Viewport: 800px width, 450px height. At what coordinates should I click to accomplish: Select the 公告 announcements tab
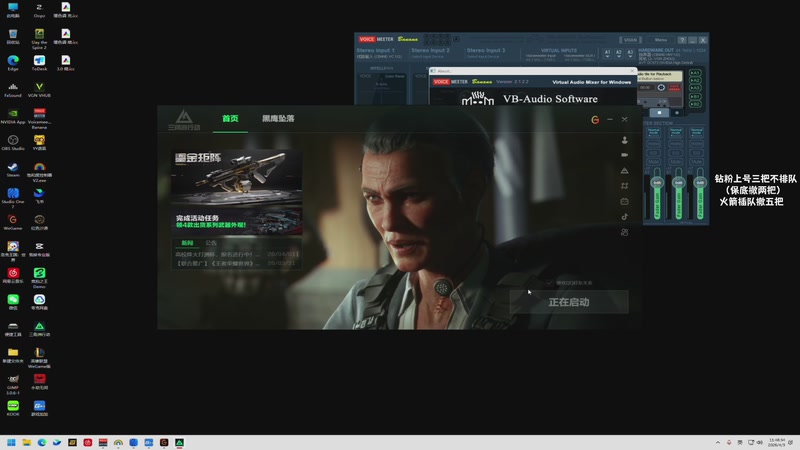(211, 243)
